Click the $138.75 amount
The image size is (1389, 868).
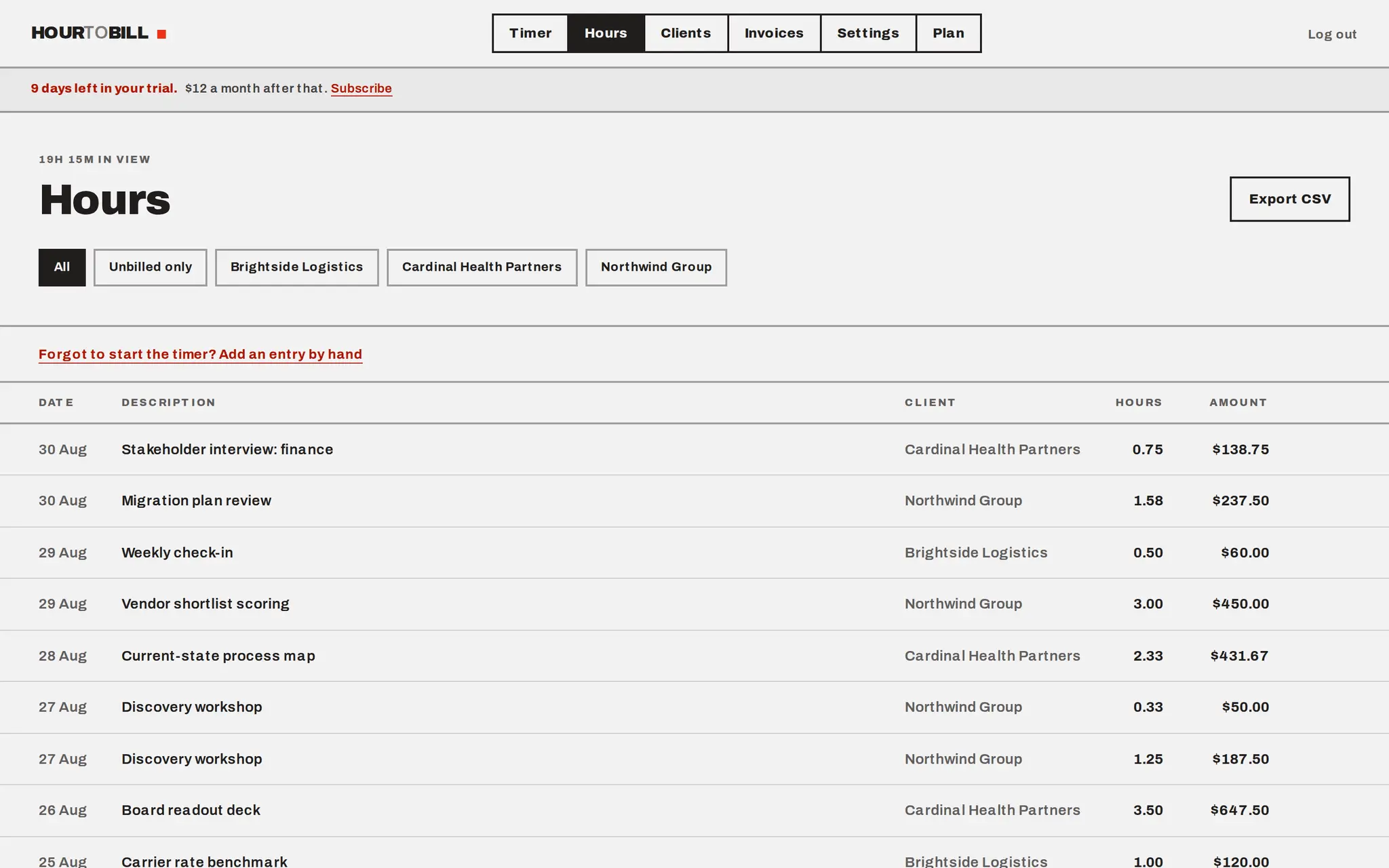click(1240, 450)
